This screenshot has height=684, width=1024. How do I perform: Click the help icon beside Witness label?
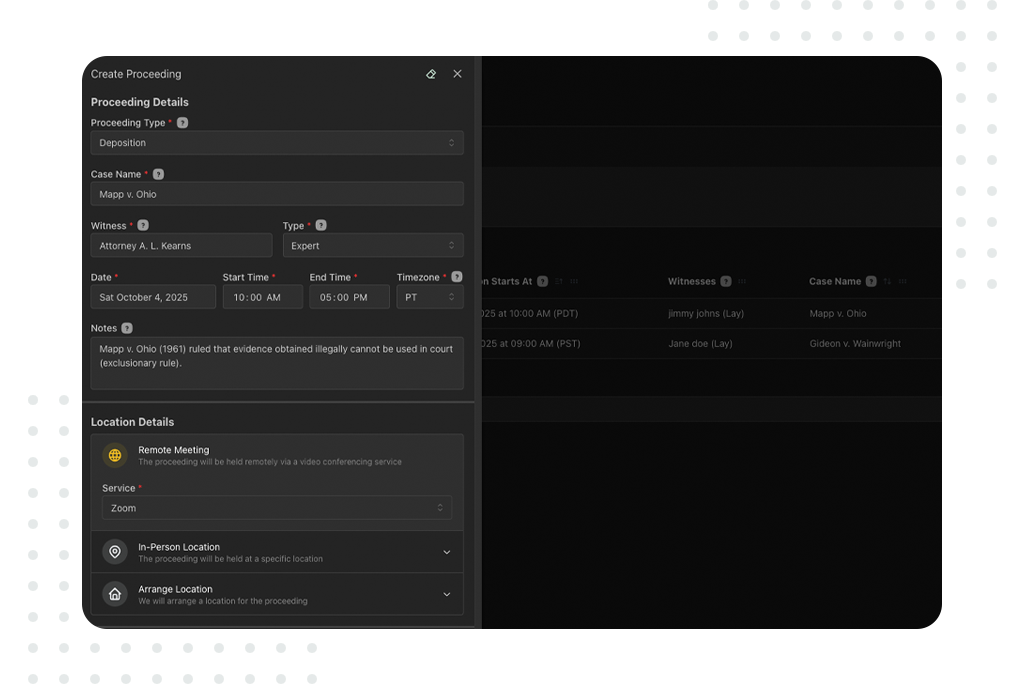[x=143, y=225]
